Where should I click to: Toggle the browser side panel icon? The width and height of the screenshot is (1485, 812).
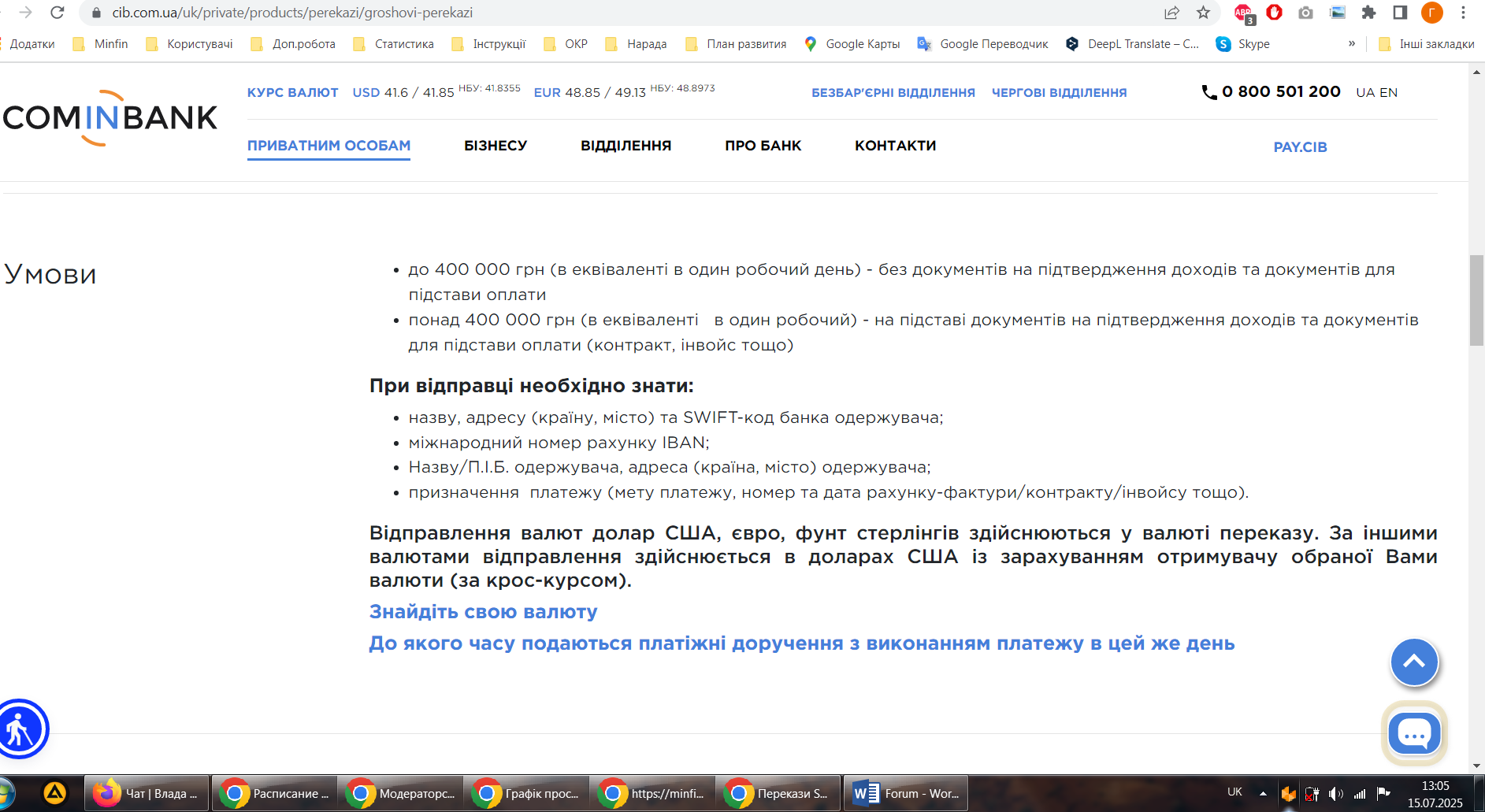(x=1400, y=13)
